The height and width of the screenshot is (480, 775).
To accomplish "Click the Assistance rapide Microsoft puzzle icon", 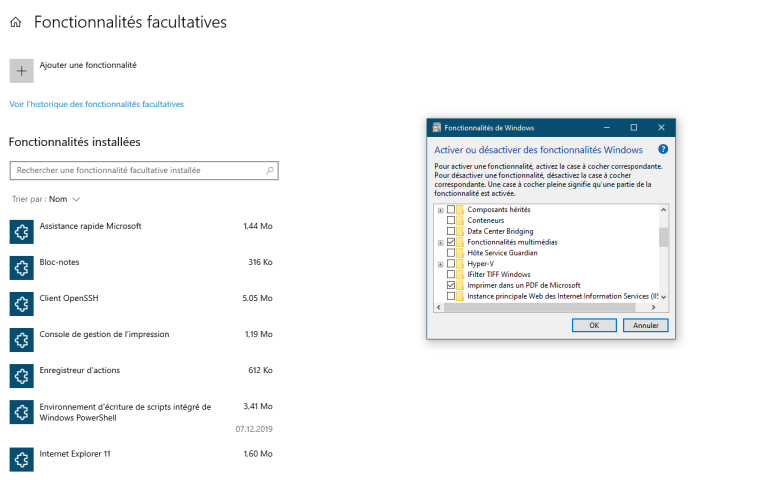I will pyautogui.click(x=21, y=232).
